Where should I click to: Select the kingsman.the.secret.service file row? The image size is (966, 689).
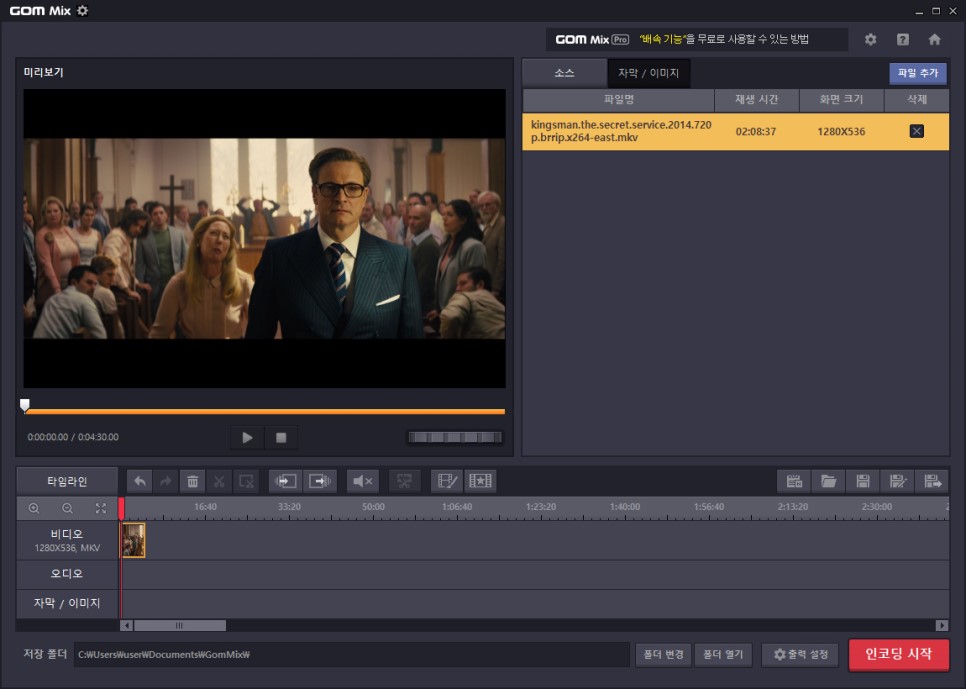[x=736, y=131]
